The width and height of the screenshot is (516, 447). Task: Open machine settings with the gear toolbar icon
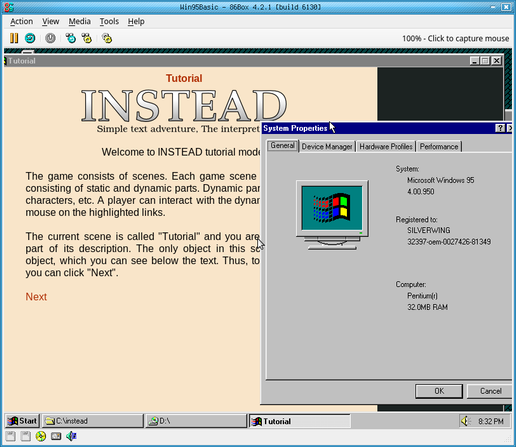(107, 38)
